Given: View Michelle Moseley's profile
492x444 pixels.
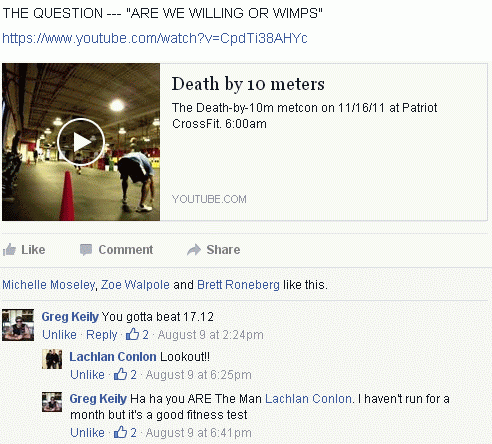Looking at the screenshot, I should 49,285.
